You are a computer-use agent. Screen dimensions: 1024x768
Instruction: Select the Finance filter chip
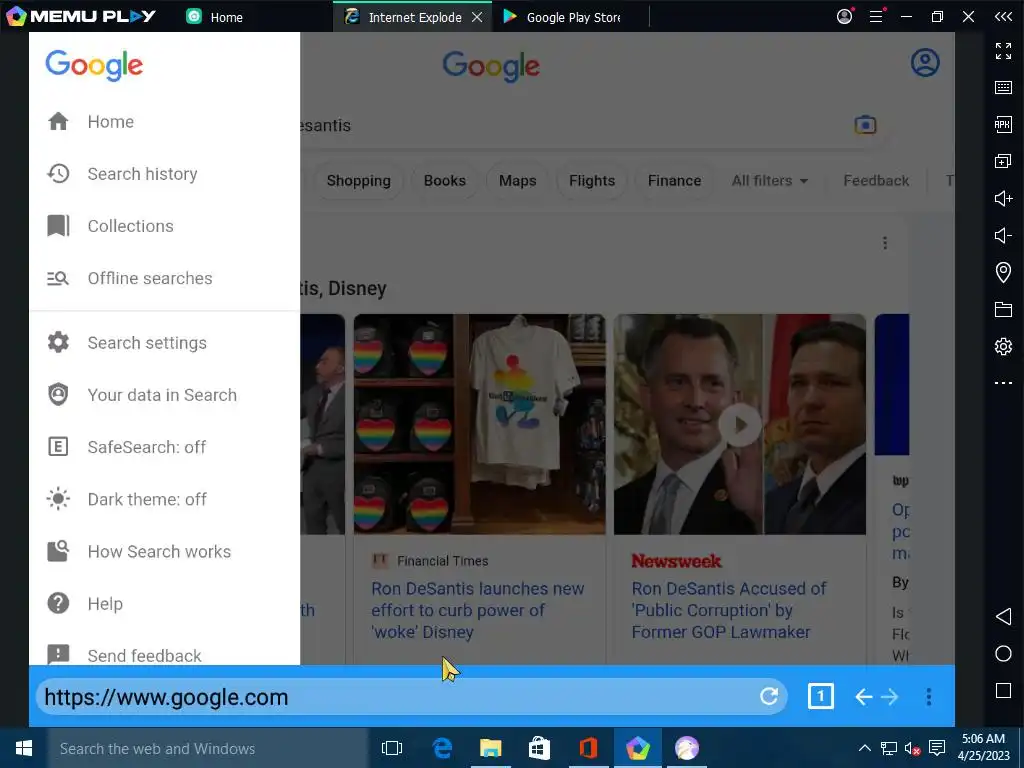tap(675, 181)
